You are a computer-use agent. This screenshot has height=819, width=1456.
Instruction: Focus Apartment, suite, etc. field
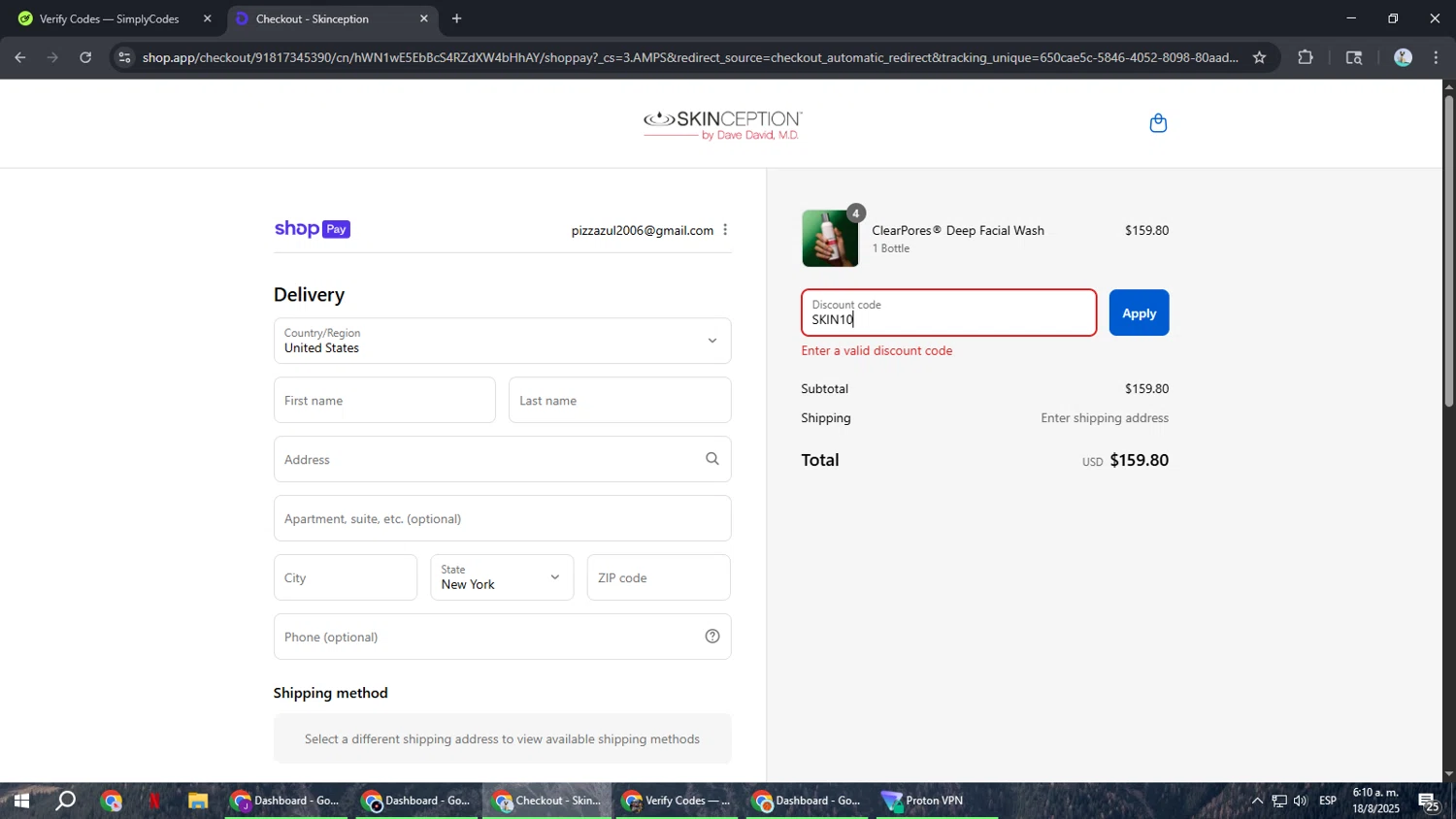[x=502, y=518]
